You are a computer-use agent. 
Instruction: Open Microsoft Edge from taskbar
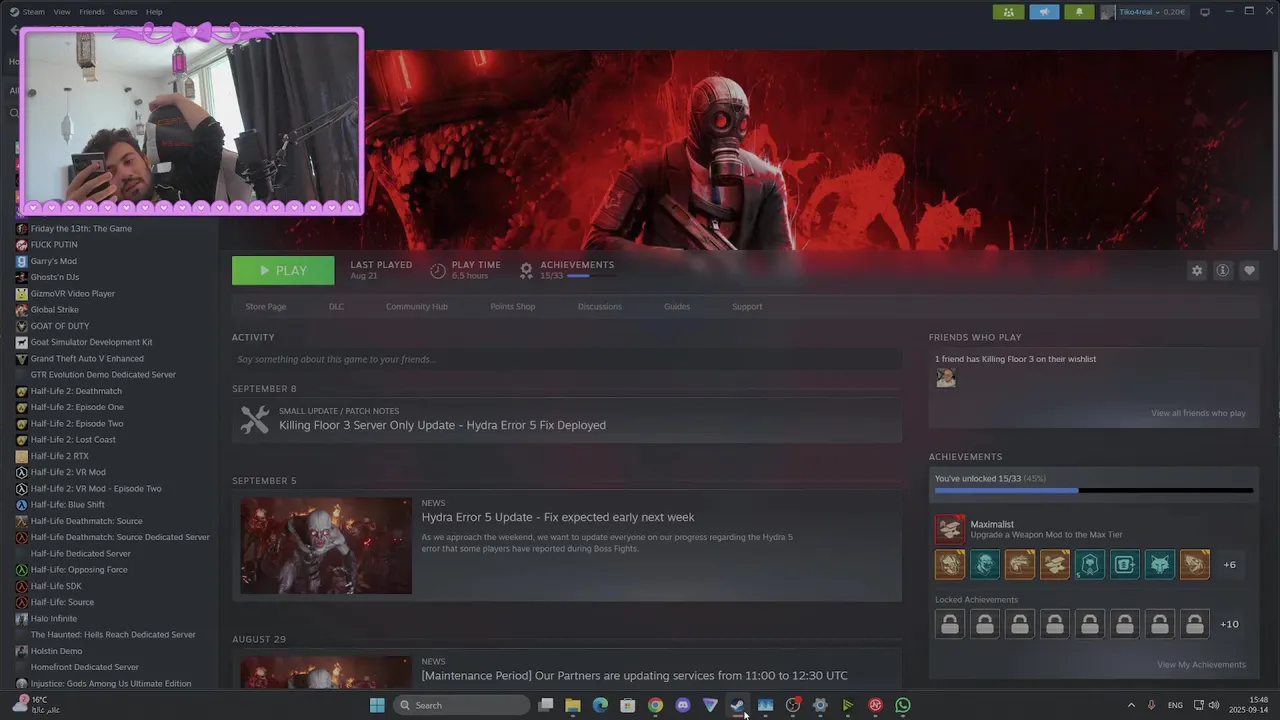[600, 705]
